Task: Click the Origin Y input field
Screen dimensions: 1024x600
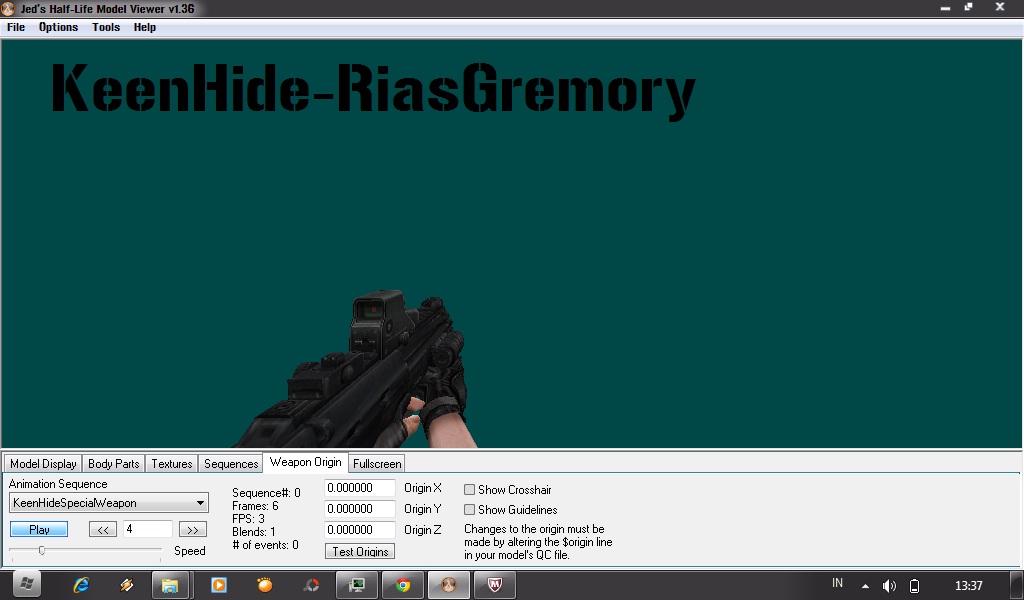Action: point(360,509)
